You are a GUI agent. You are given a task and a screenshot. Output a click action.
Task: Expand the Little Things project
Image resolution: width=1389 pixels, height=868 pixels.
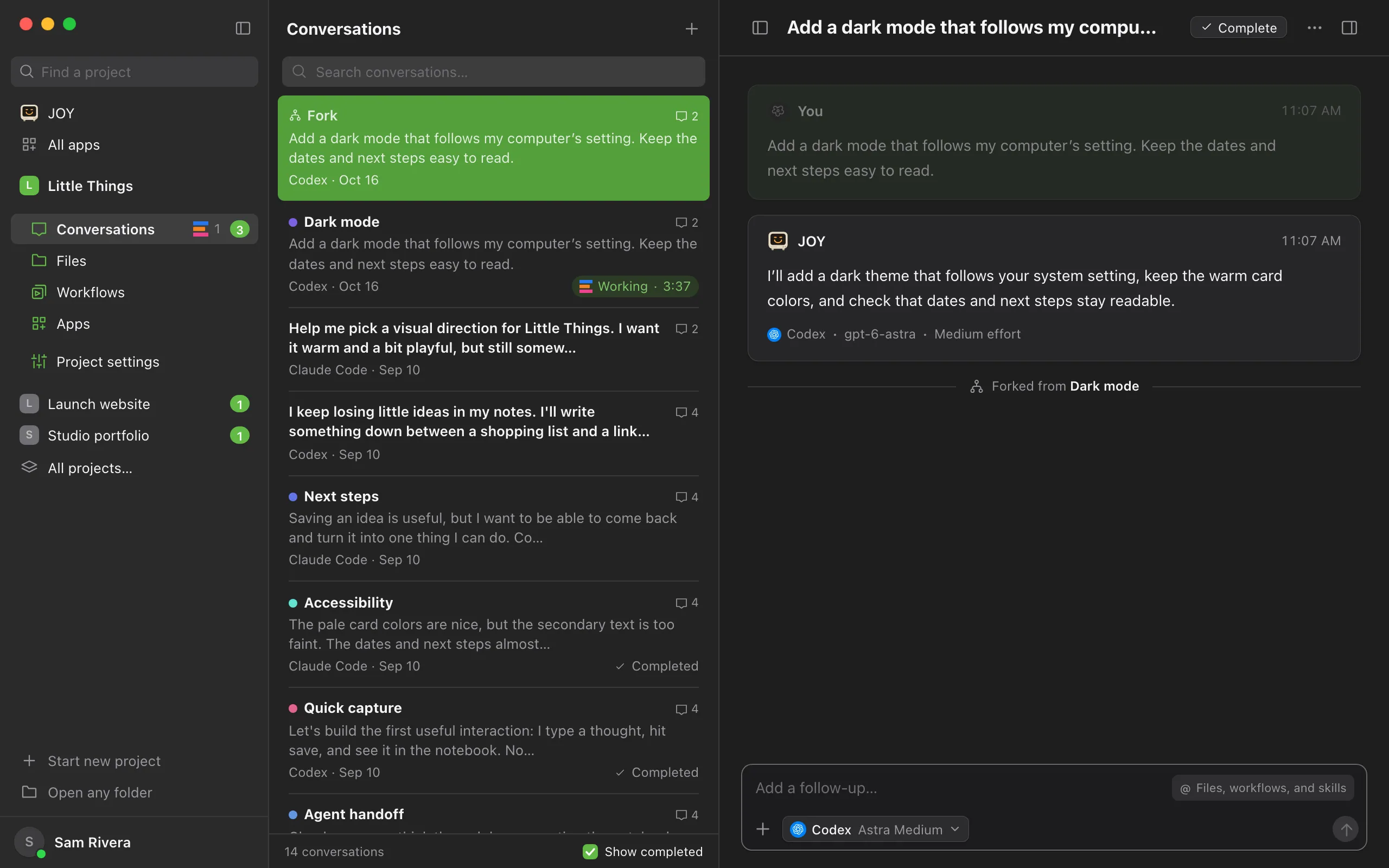click(135, 186)
